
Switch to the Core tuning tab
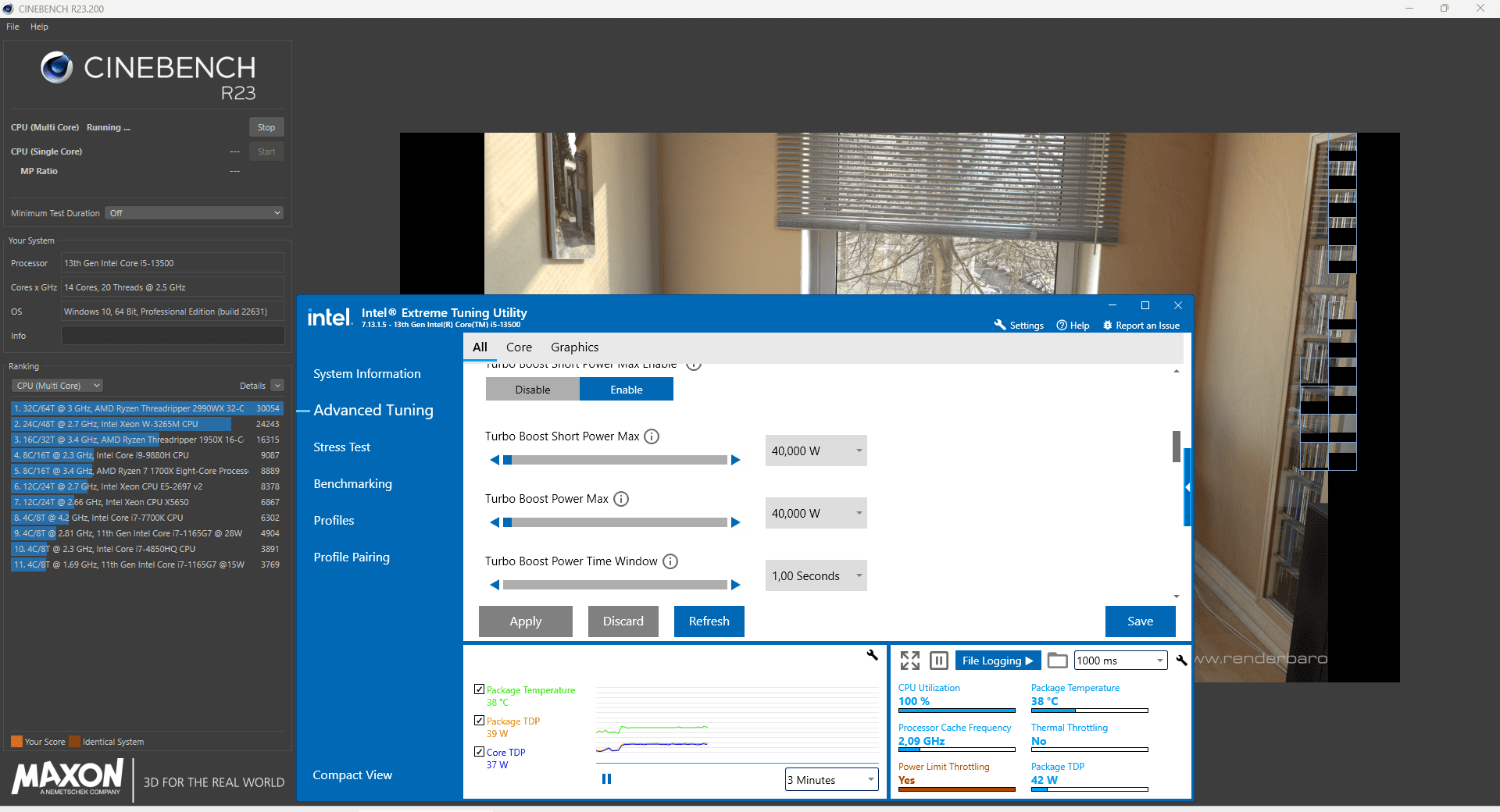pos(519,347)
